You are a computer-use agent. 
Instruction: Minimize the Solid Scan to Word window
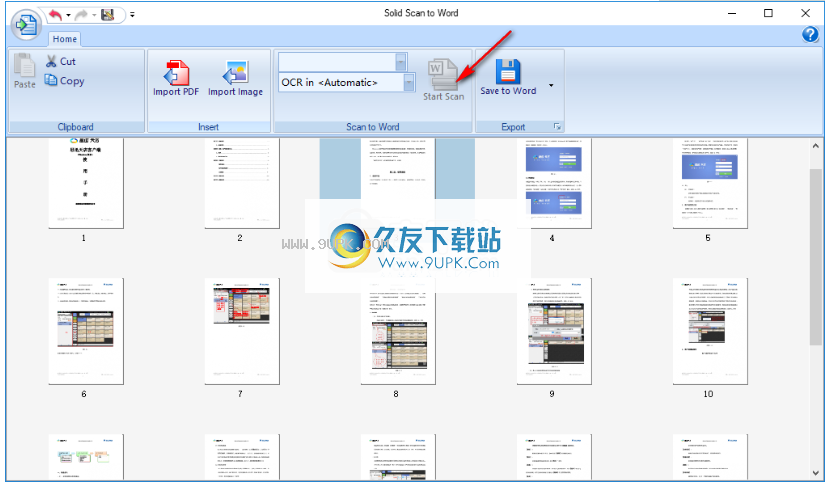pos(732,13)
